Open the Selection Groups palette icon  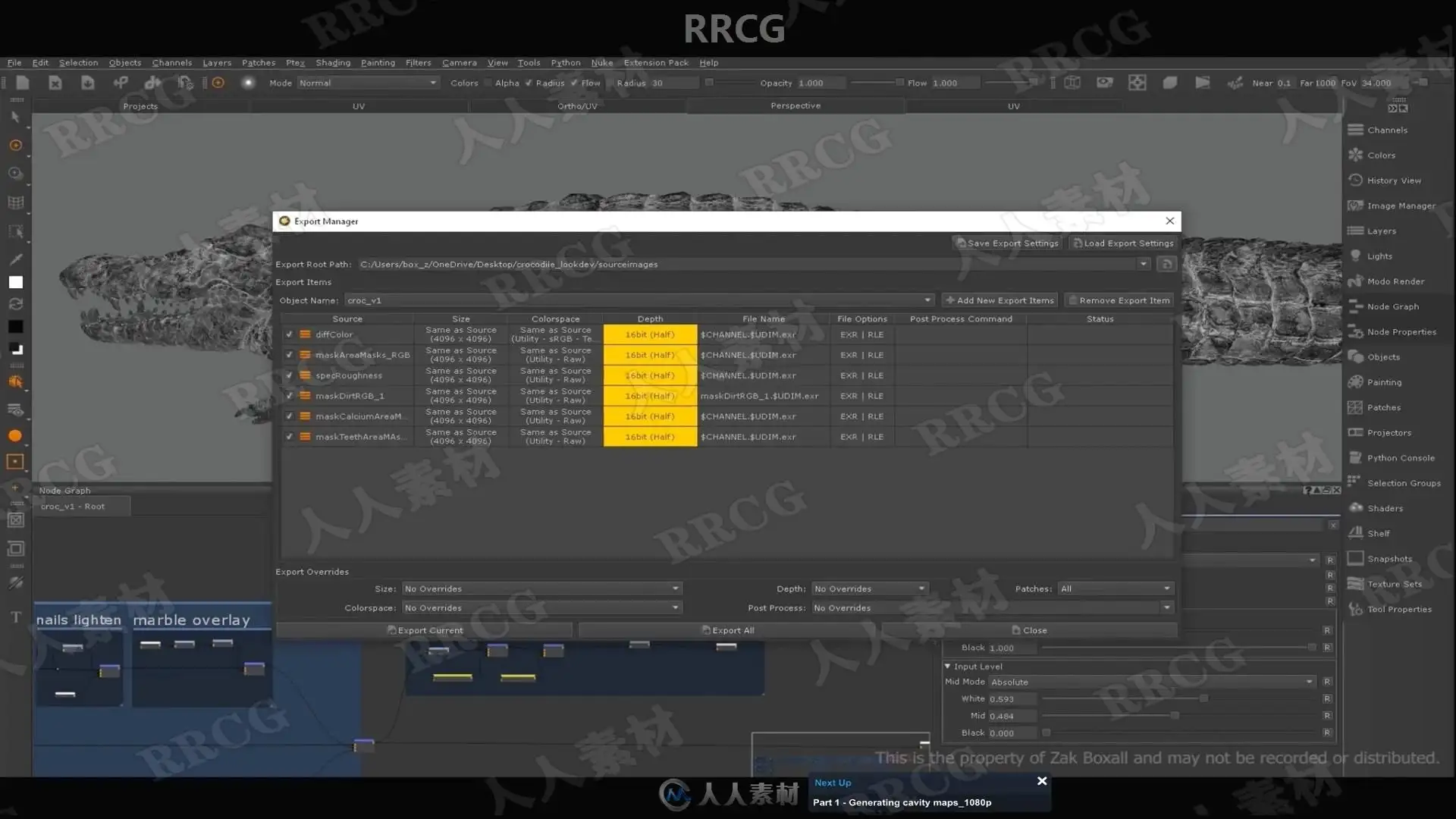click(x=1356, y=482)
